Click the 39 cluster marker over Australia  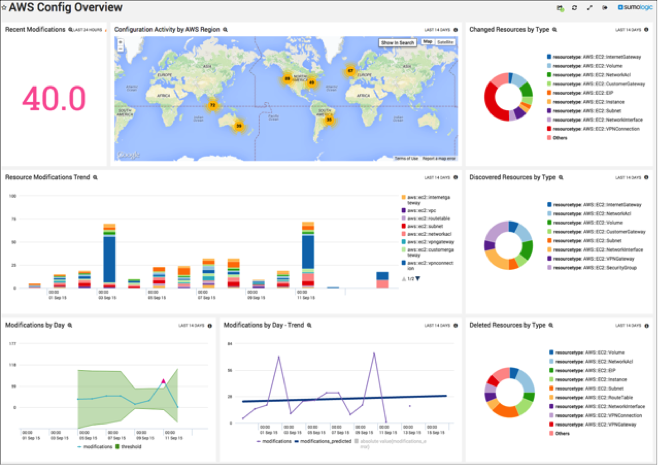click(239, 126)
